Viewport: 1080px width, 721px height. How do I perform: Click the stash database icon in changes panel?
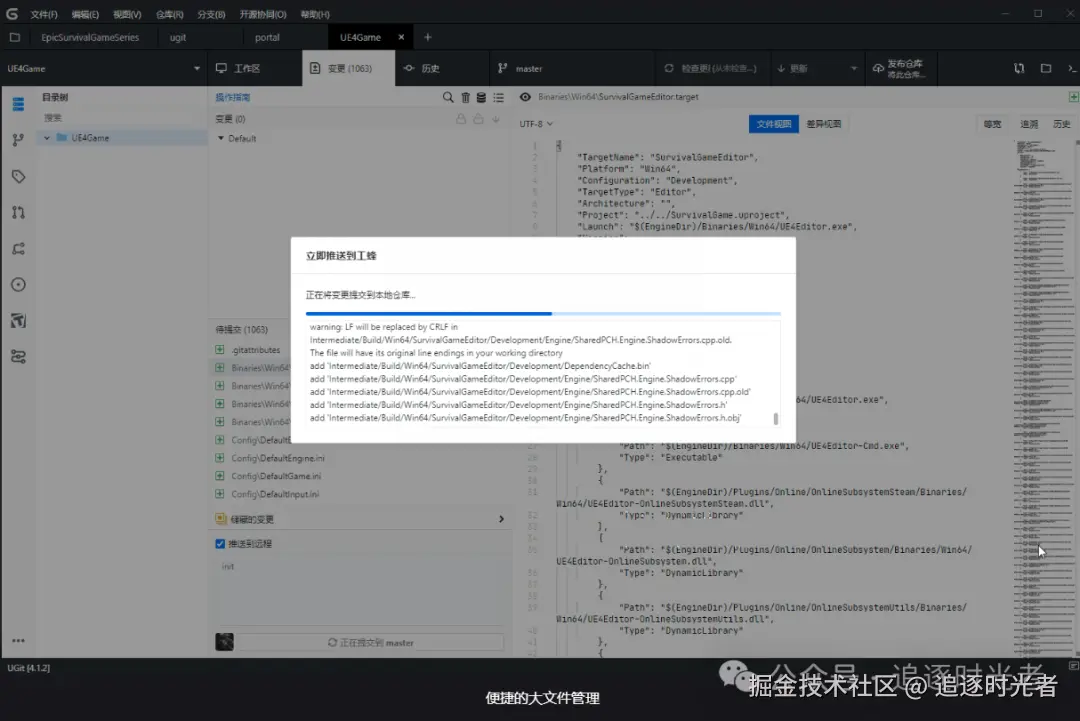coord(481,97)
